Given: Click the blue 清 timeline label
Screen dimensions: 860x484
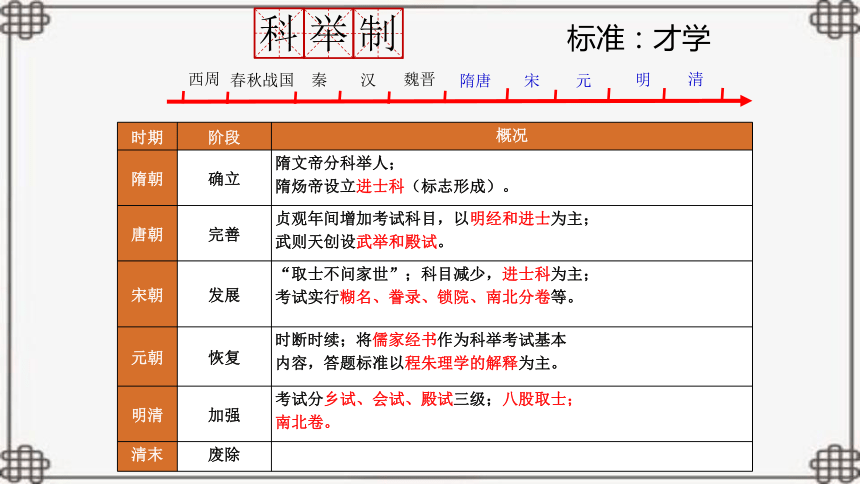Looking at the screenshot, I should point(695,79).
